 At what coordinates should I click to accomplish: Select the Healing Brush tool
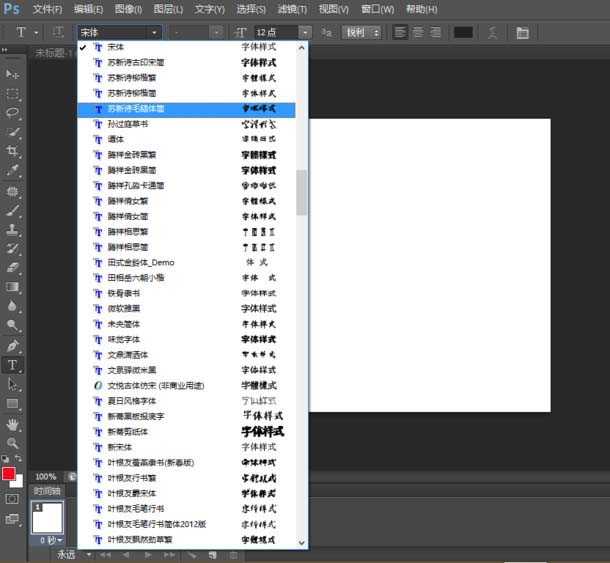coord(12,191)
